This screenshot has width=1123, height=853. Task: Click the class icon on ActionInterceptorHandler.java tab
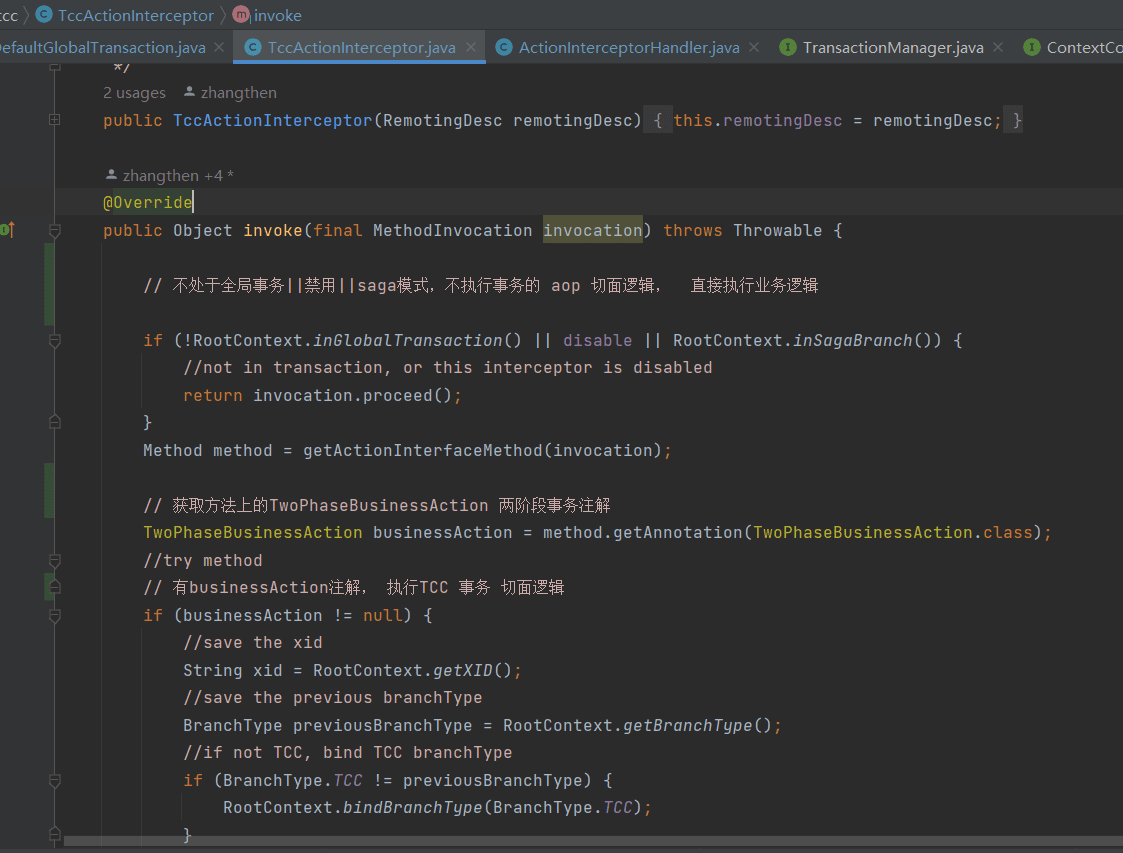pos(504,47)
